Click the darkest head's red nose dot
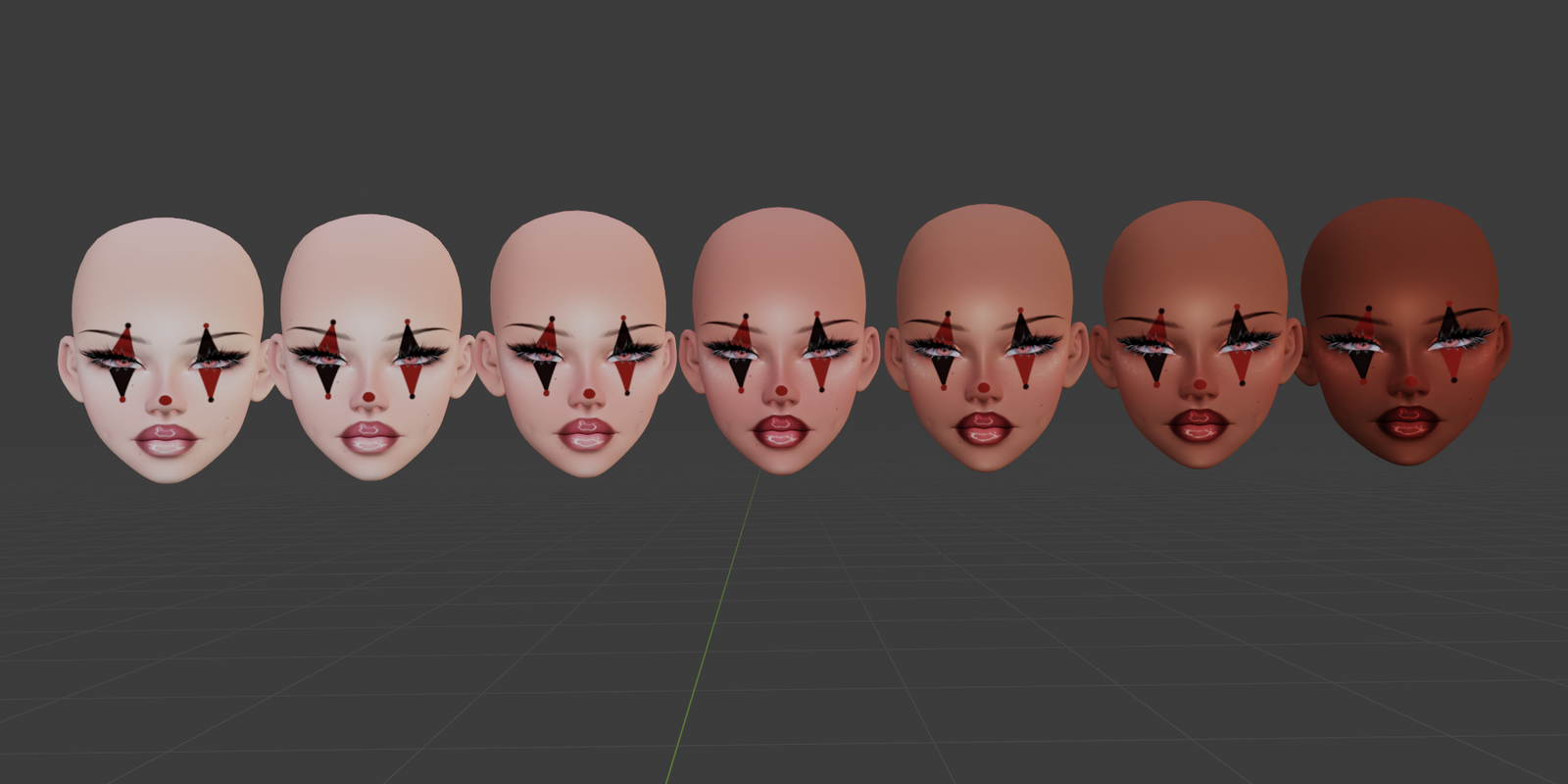This screenshot has width=1568, height=784. (x=1410, y=381)
